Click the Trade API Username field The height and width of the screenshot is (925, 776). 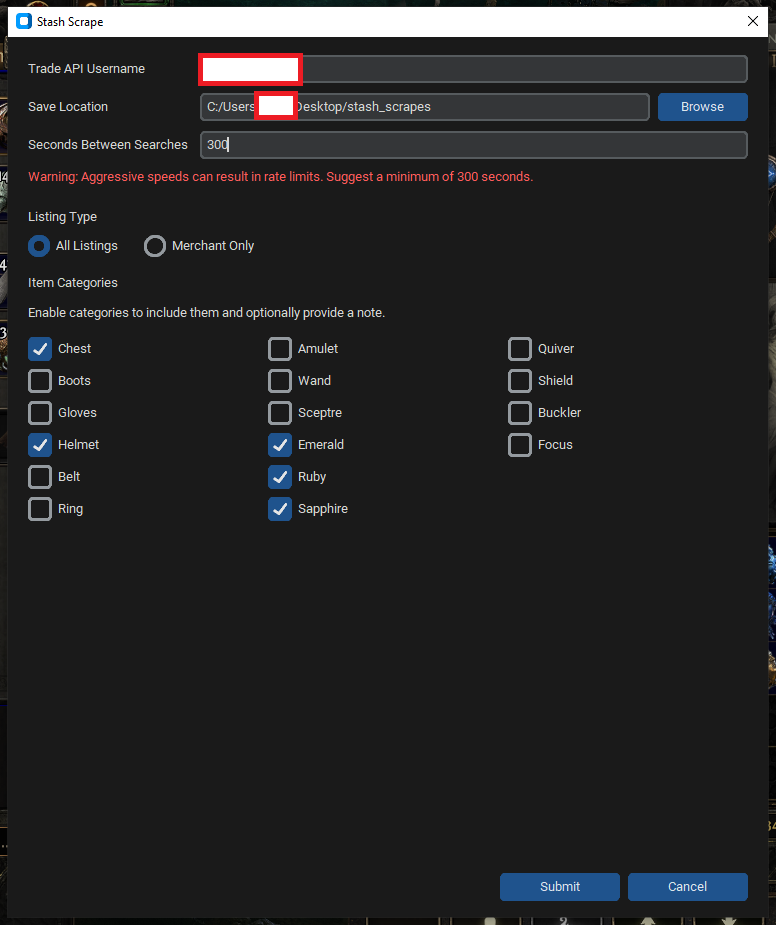point(520,69)
